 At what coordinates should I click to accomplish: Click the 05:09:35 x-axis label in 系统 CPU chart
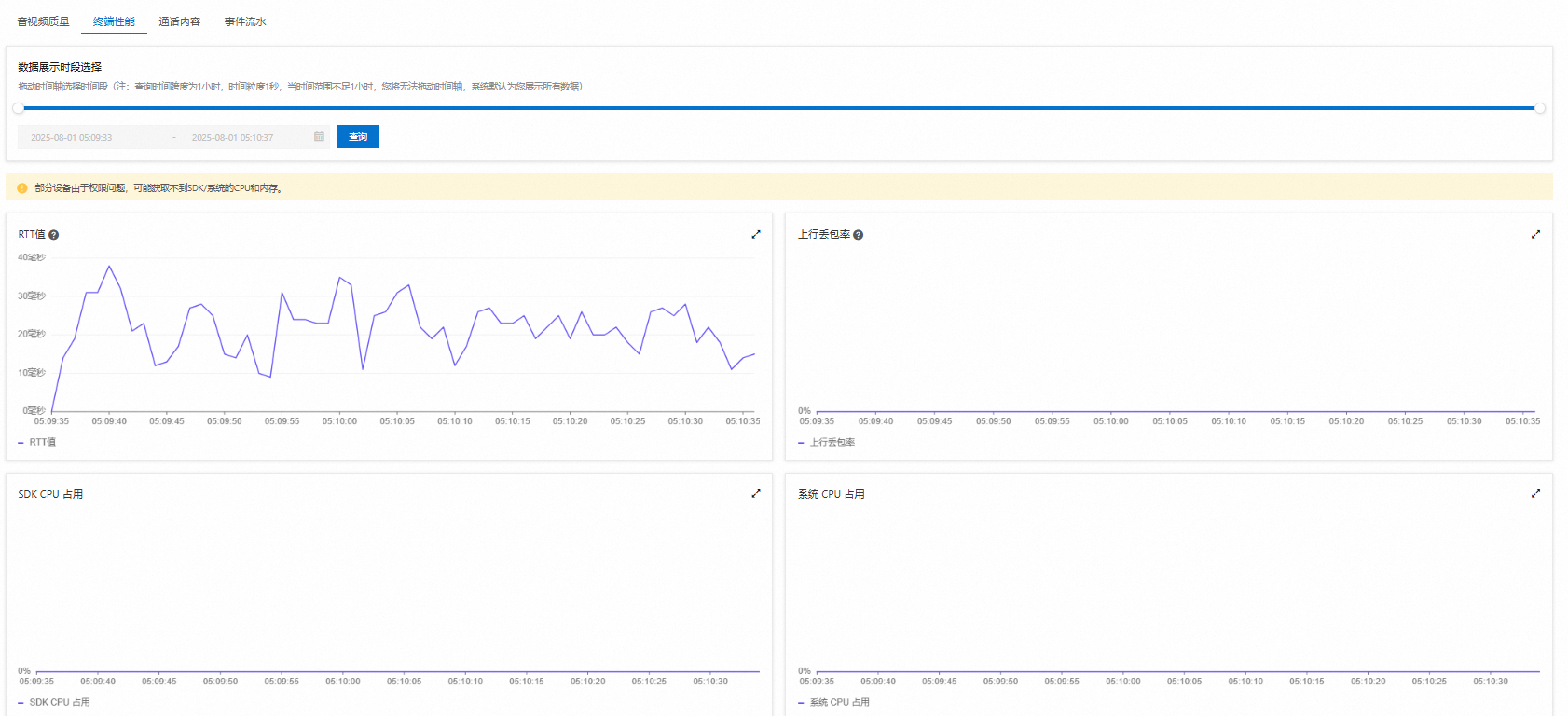[x=817, y=682]
